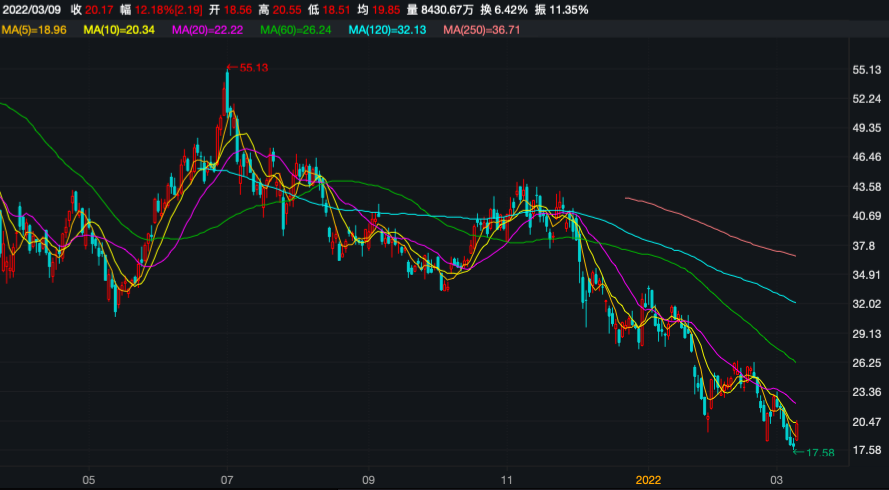This screenshot has width=889, height=490.
Task: Click the 03 month label on time axis
Action: [x=778, y=480]
